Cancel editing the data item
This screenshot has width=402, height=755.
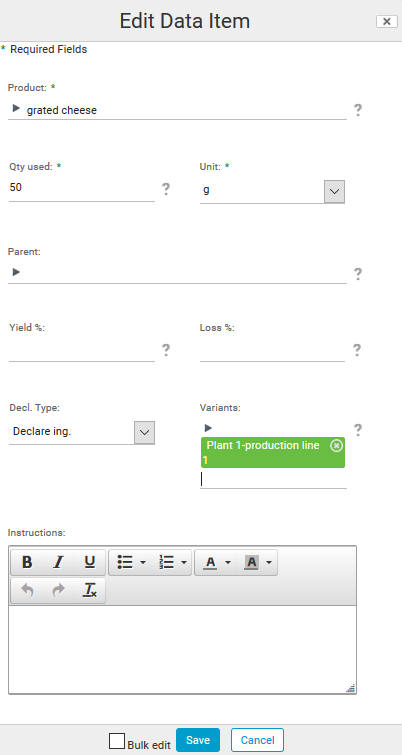(257, 740)
